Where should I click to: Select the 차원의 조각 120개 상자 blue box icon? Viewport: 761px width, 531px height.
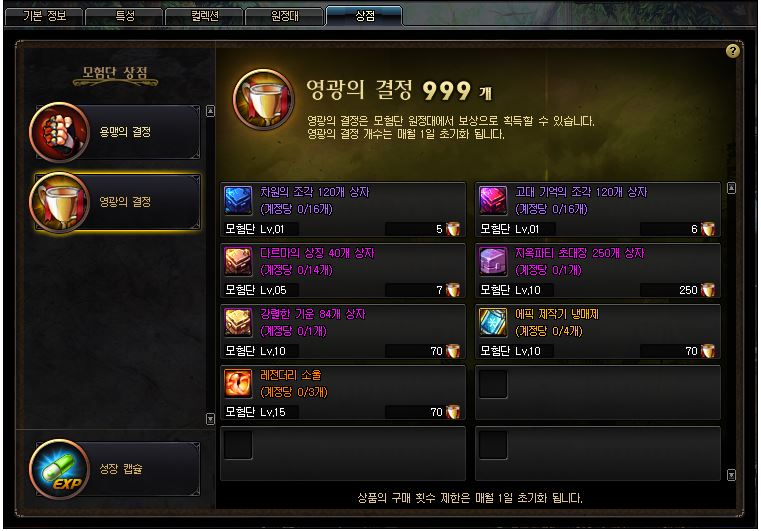tap(238, 200)
